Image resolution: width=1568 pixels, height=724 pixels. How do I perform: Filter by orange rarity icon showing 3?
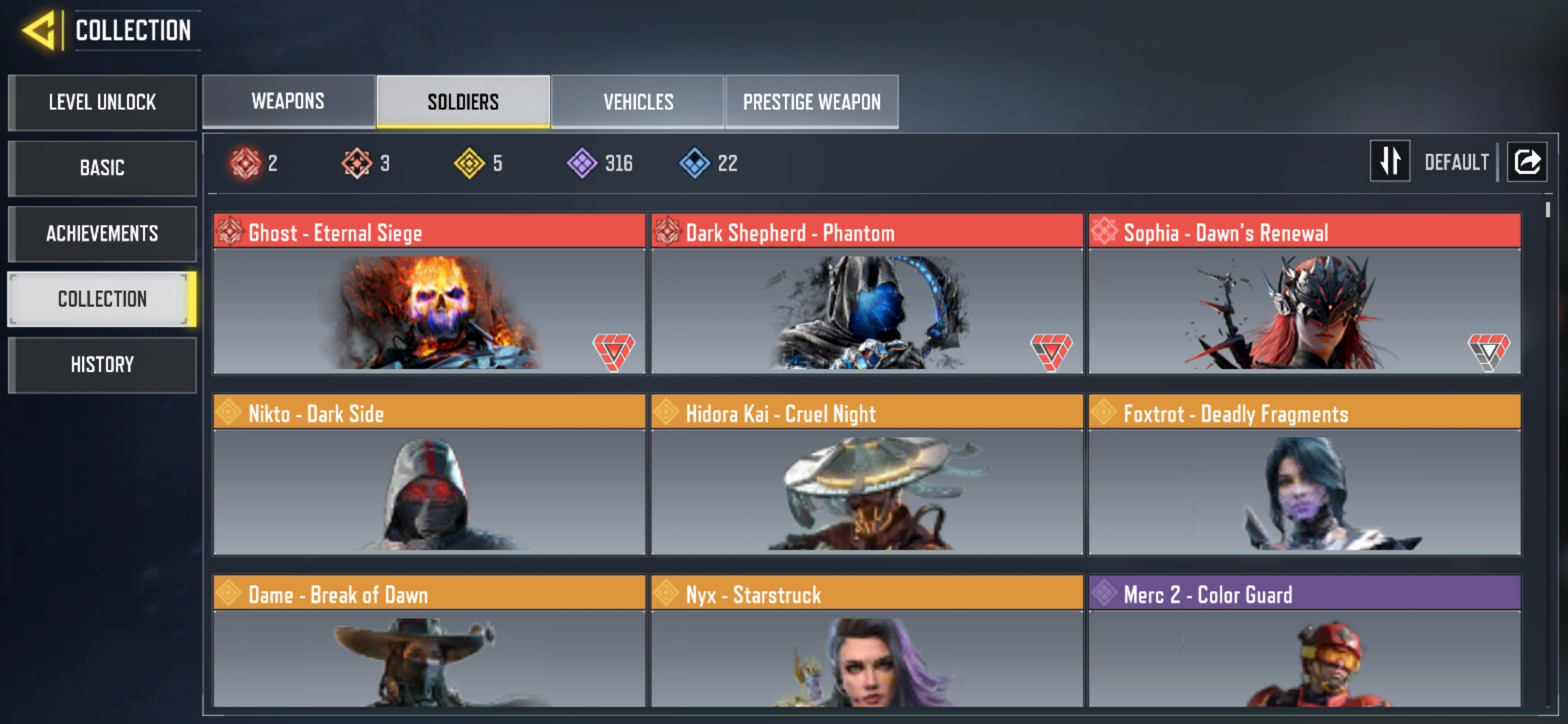[357, 163]
